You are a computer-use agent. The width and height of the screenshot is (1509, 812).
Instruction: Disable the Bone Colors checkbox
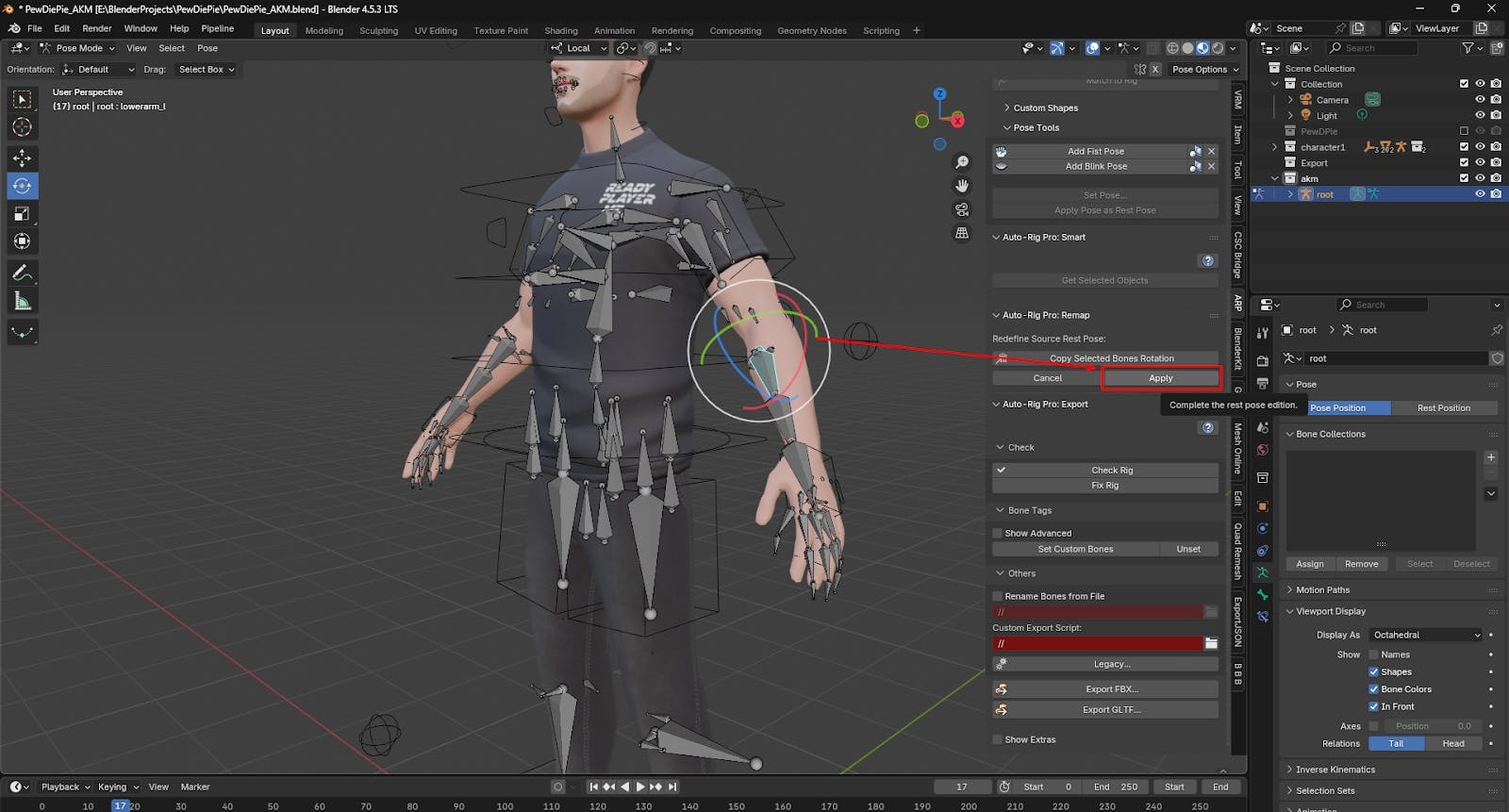pyautogui.click(x=1373, y=689)
